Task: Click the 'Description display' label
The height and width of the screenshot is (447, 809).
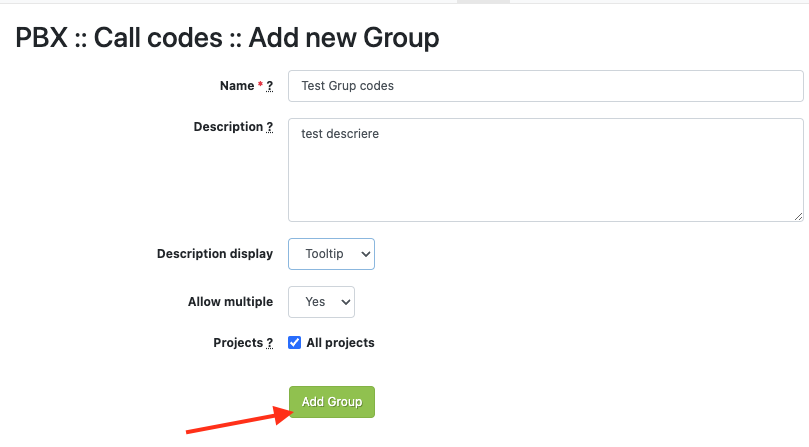Action: click(214, 254)
